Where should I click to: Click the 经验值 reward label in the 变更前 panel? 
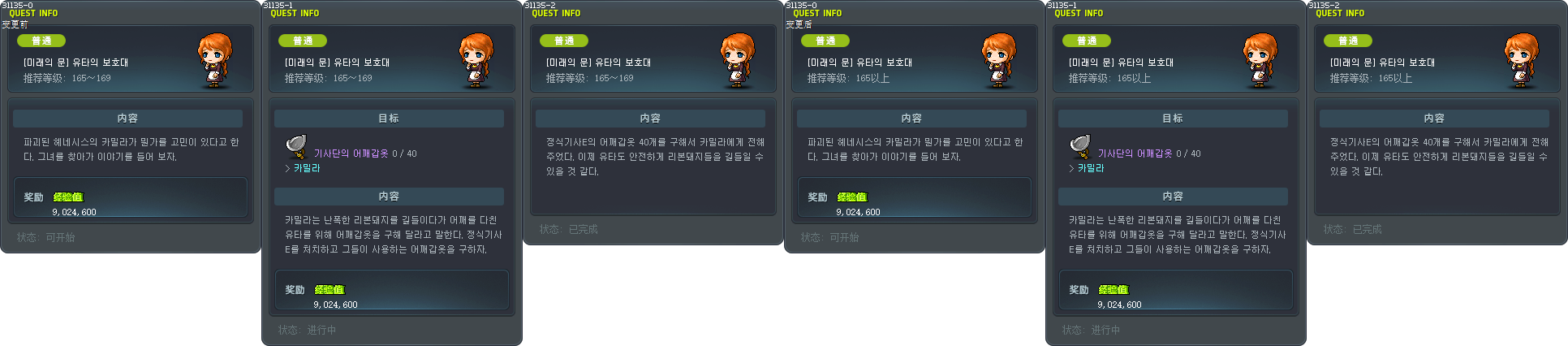pos(68,197)
